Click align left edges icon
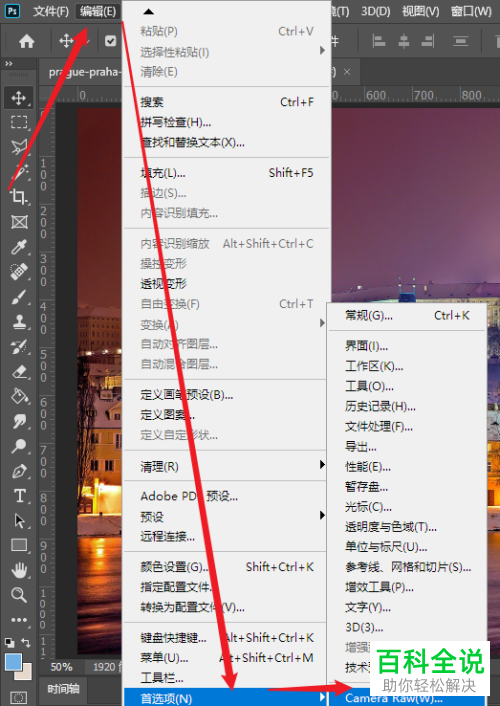 pyautogui.click(x=379, y=41)
